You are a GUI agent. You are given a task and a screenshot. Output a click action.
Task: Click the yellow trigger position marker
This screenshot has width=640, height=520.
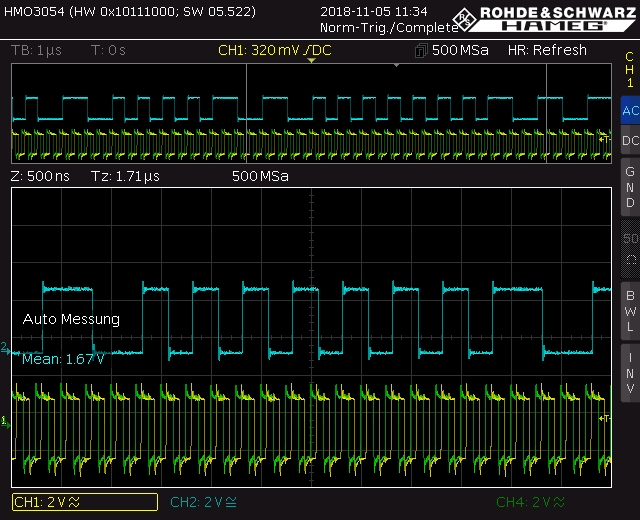point(311,61)
